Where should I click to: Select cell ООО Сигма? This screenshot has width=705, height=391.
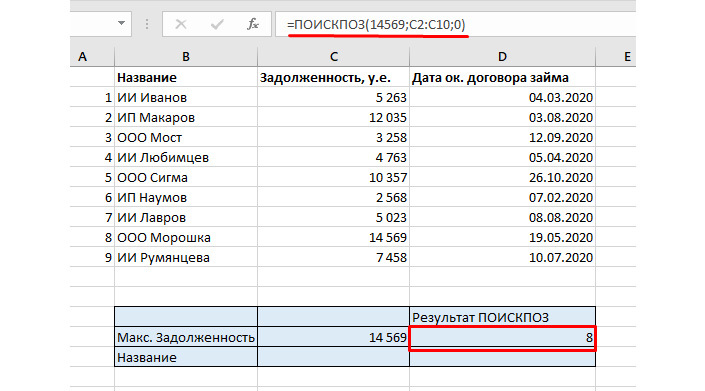pyautogui.click(x=186, y=177)
